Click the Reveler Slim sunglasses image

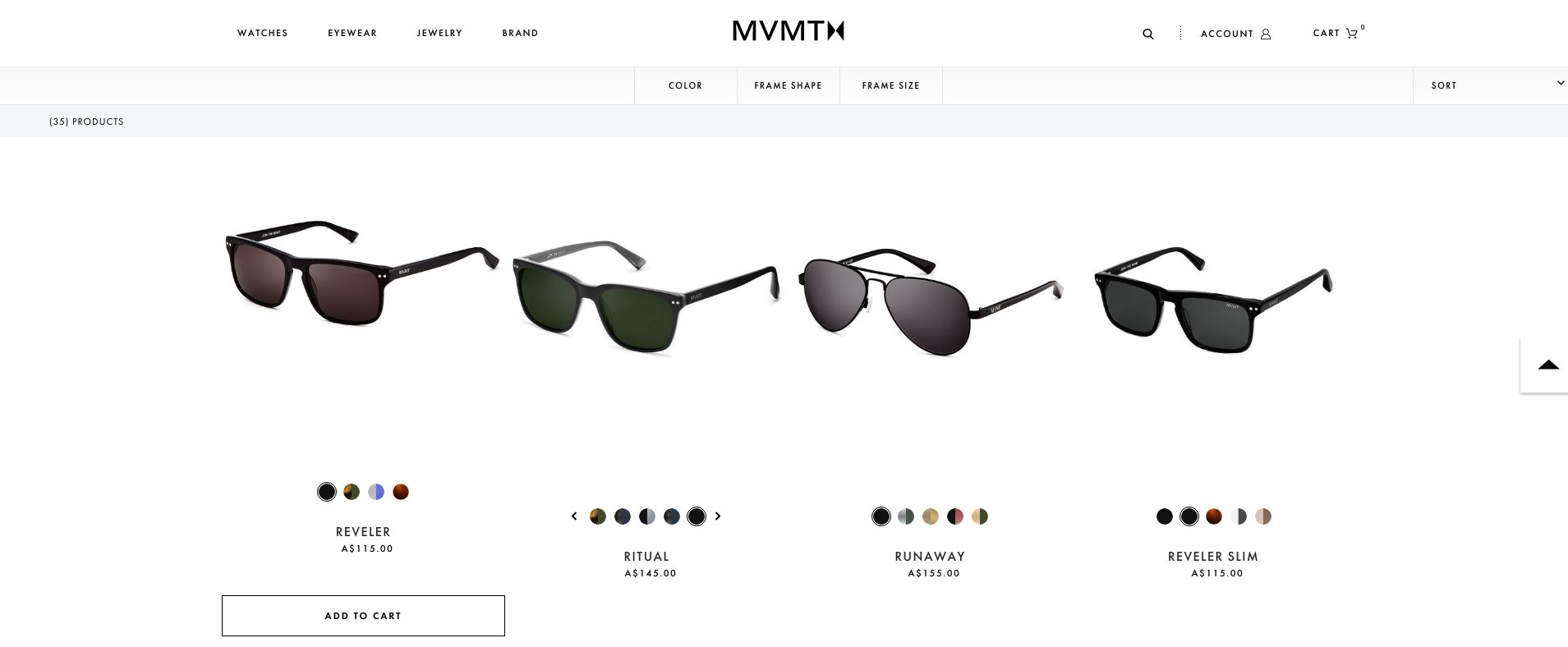tap(1213, 300)
